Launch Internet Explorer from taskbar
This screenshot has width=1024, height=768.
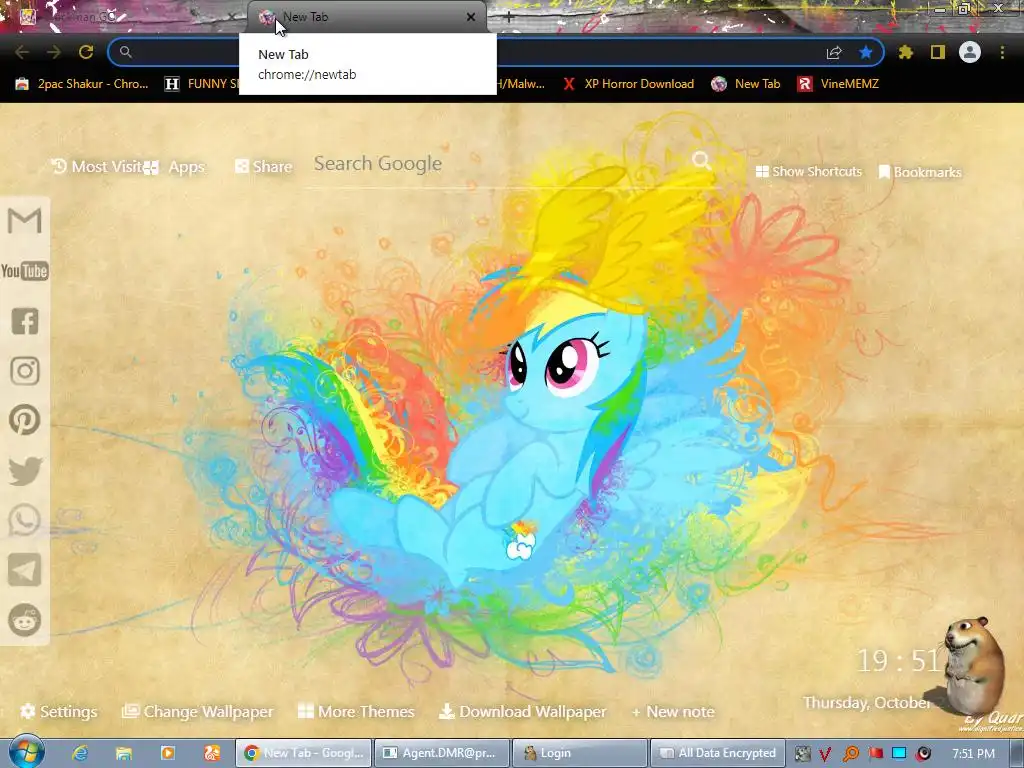pyautogui.click(x=80, y=753)
